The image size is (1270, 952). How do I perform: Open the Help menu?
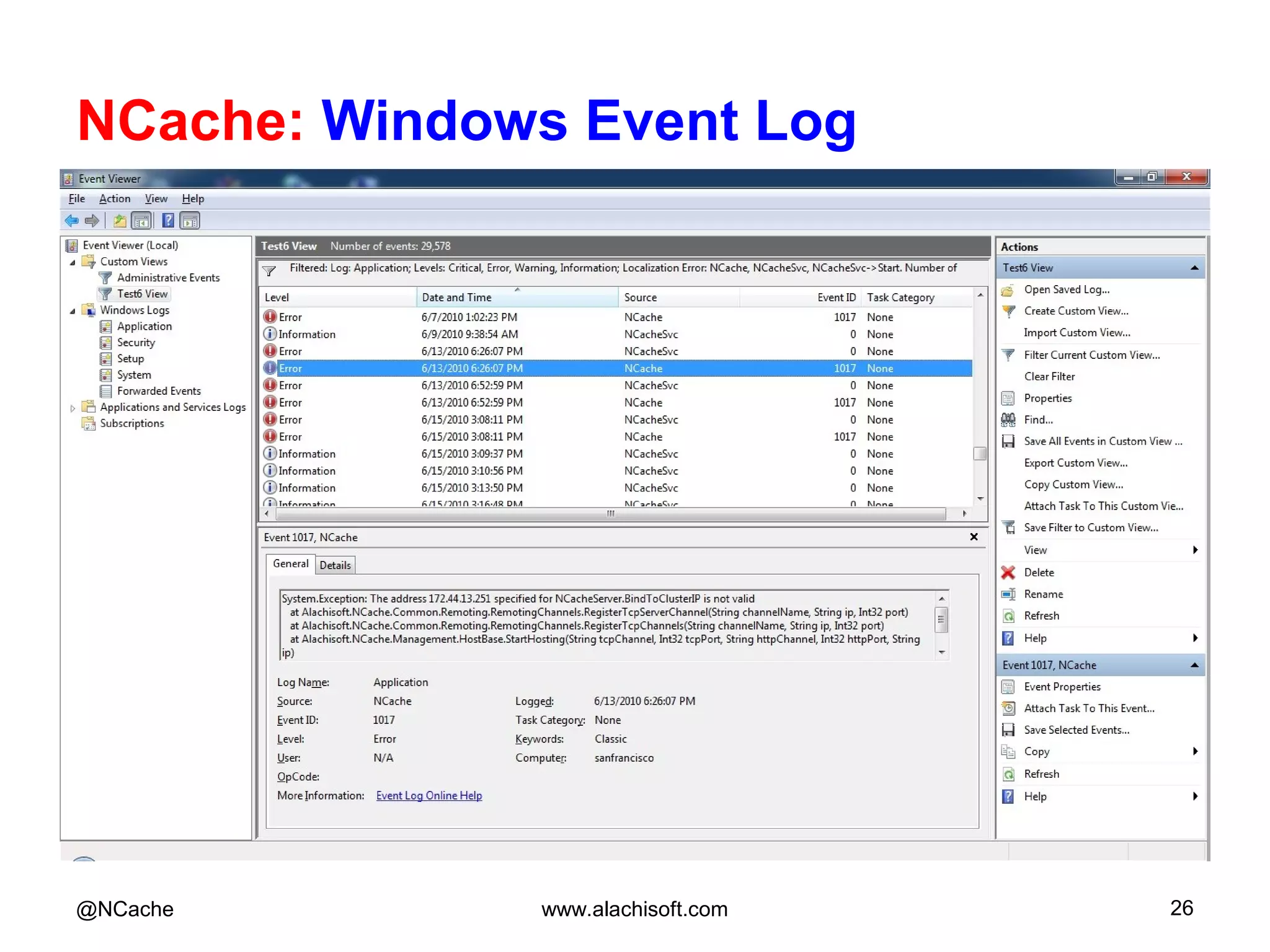pos(193,199)
